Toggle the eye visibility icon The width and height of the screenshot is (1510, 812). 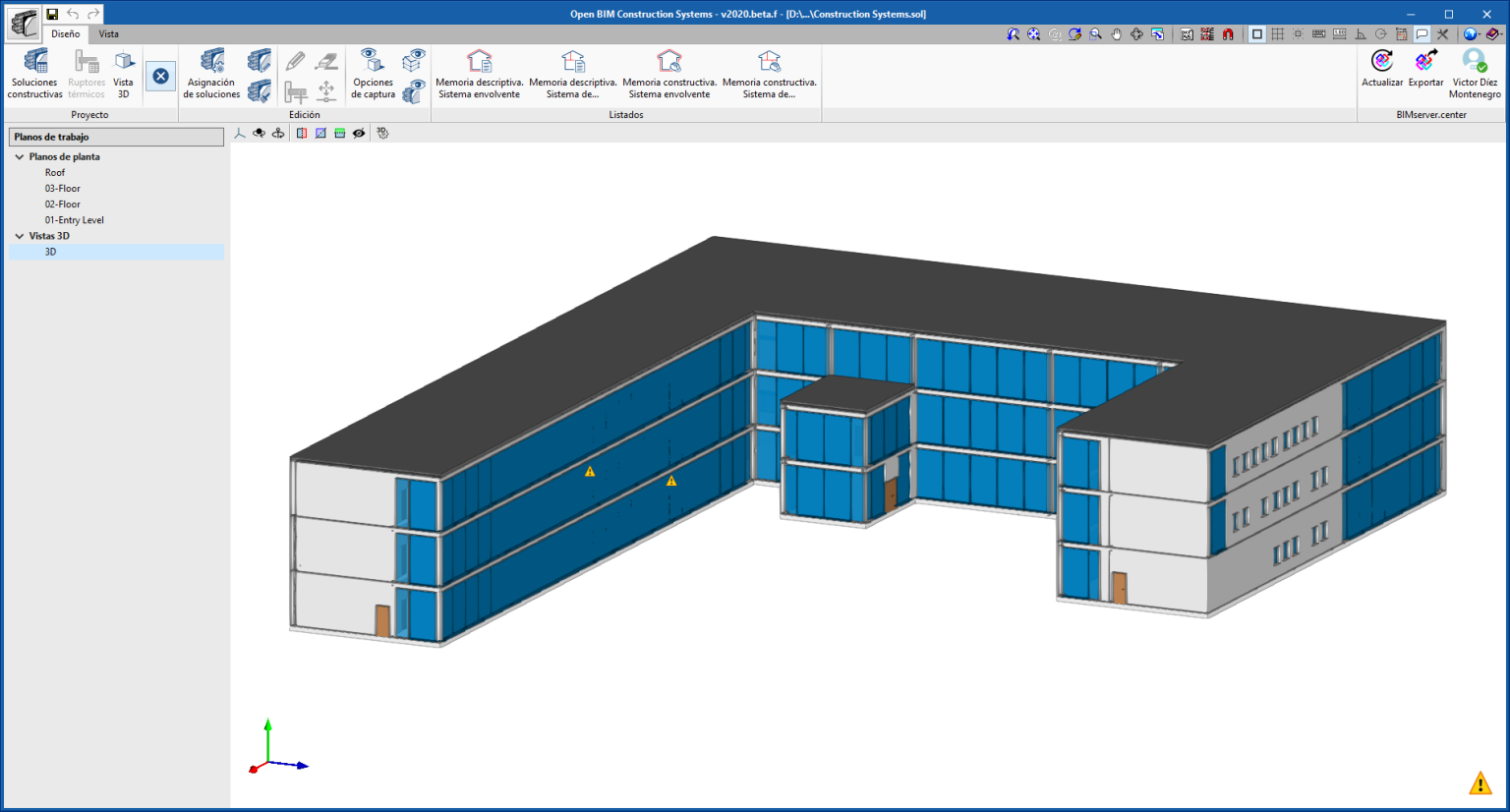tap(358, 133)
